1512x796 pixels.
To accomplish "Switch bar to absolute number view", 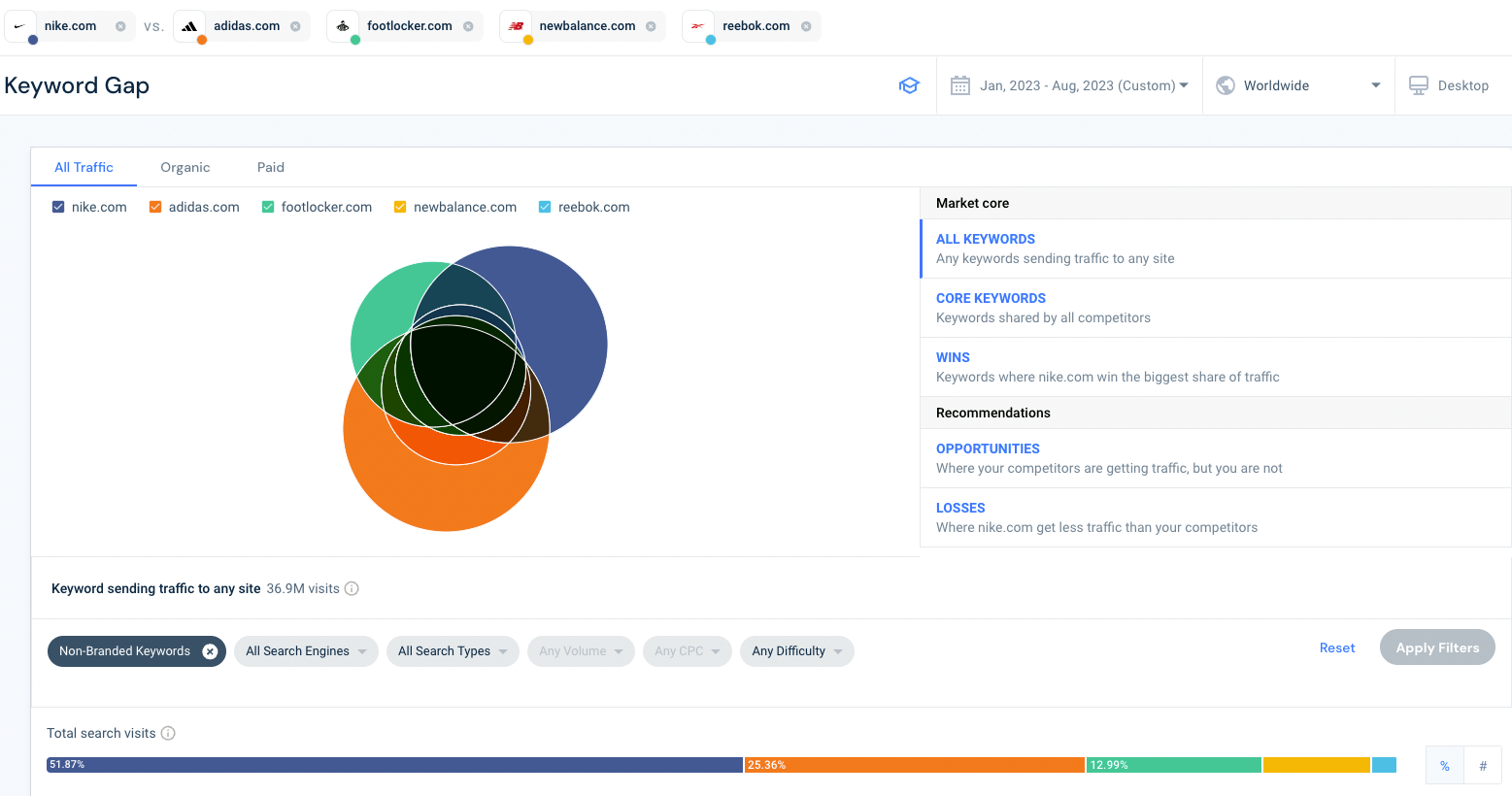I will coord(1483,765).
